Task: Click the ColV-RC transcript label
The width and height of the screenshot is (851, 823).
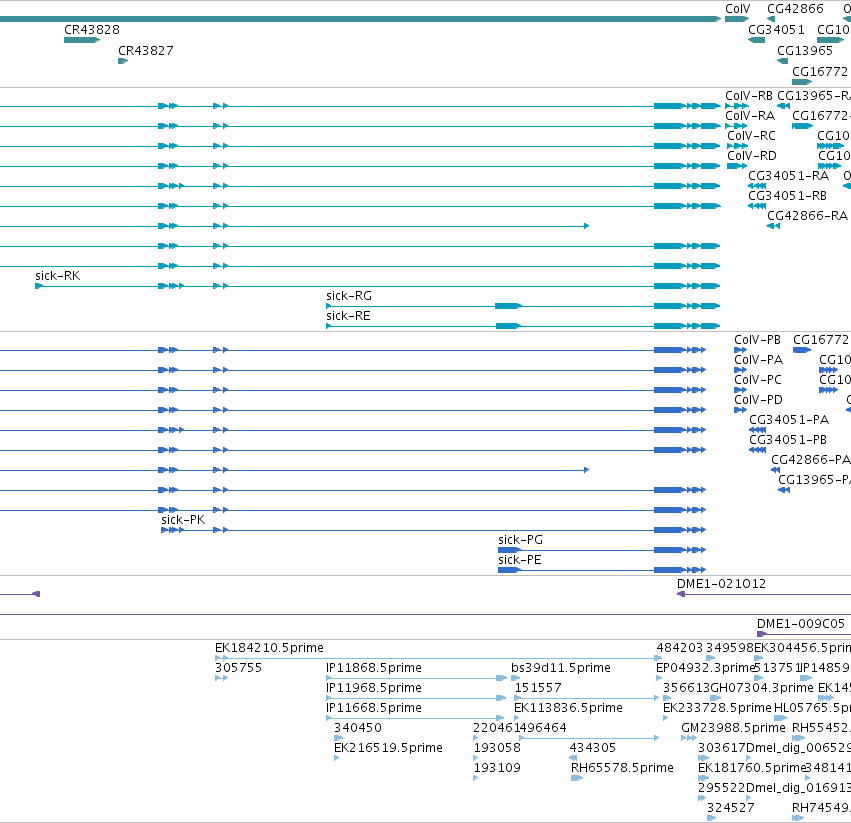Action: pyautogui.click(x=751, y=136)
